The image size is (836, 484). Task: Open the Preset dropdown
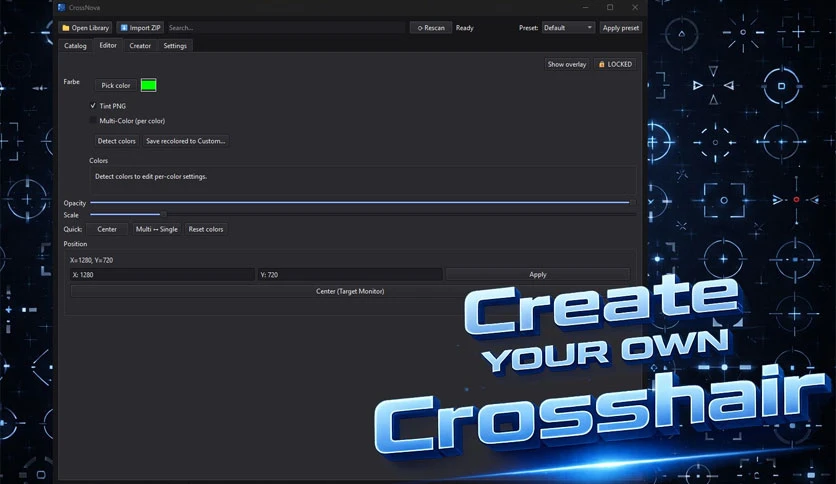coord(568,28)
